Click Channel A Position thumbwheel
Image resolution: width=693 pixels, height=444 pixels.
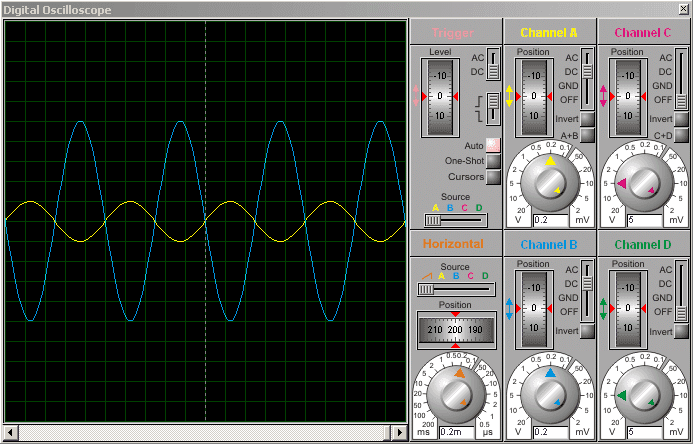(534, 97)
